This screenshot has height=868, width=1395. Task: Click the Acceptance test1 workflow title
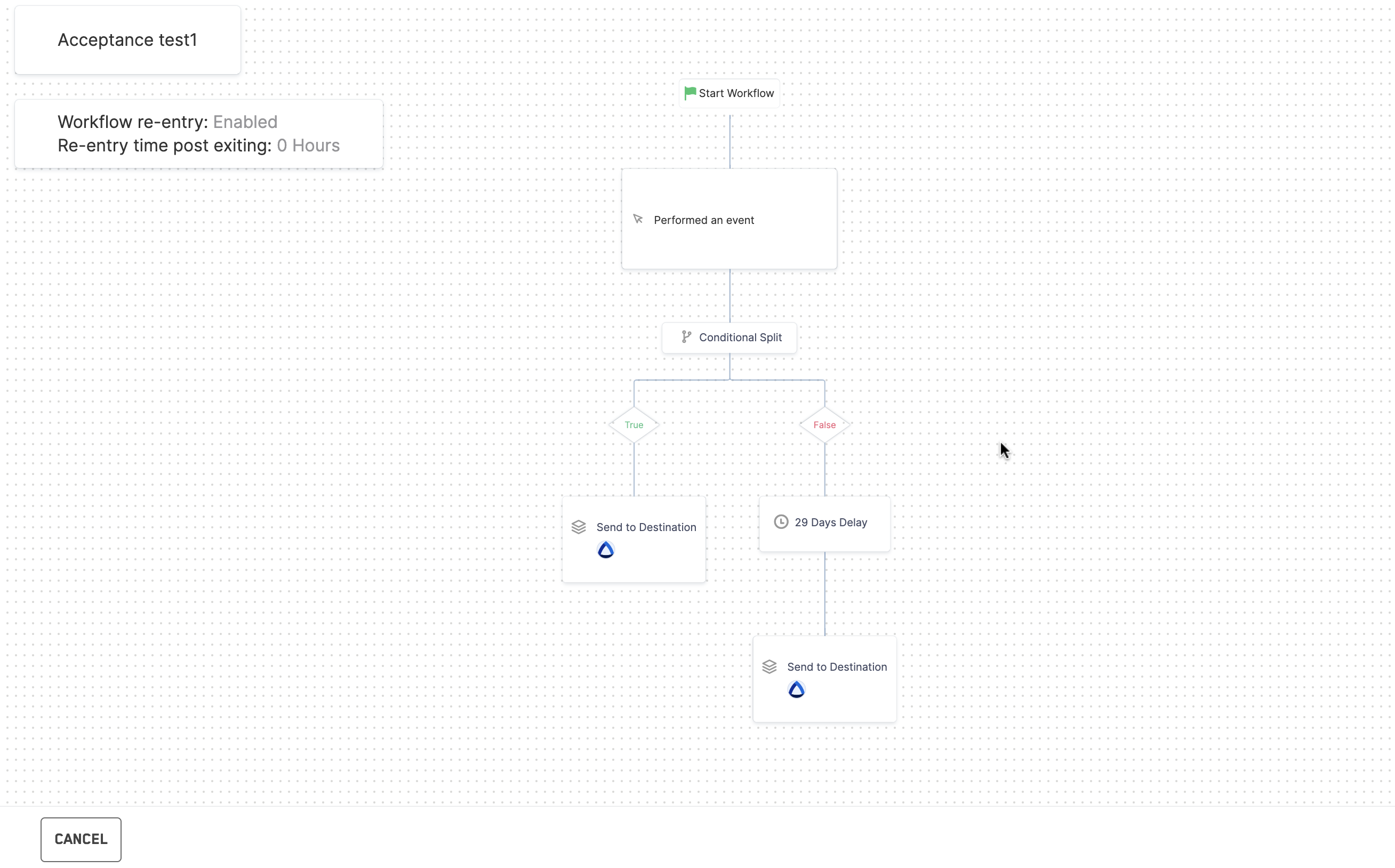(127, 40)
